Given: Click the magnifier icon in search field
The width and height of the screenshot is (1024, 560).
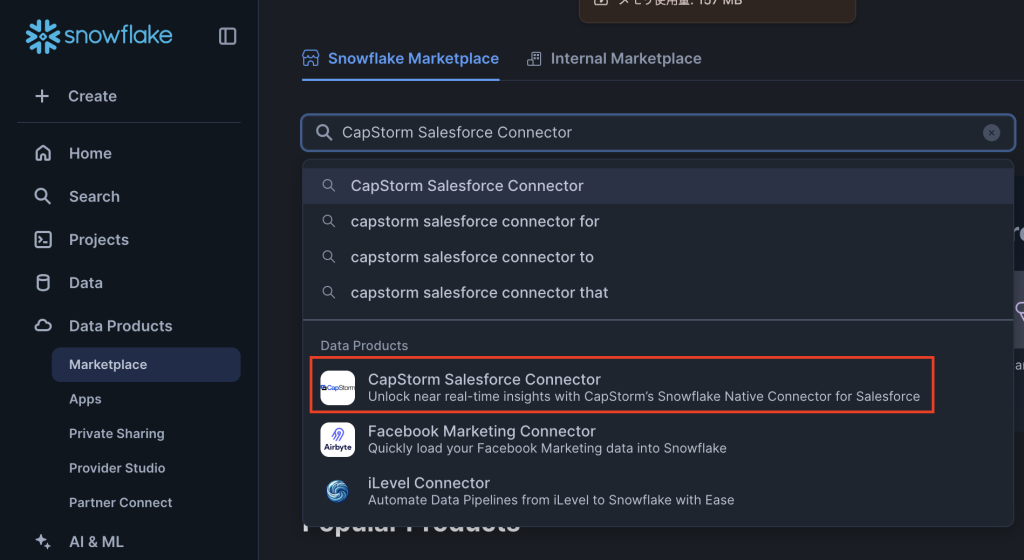Looking at the screenshot, I should pyautogui.click(x=324, y=132).
